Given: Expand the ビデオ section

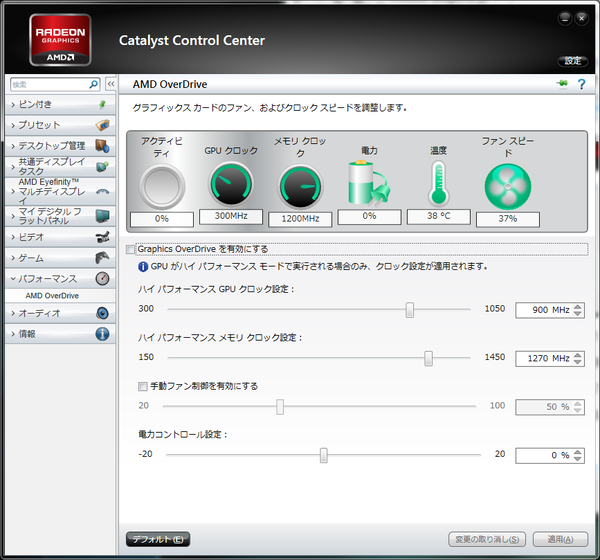Looking at the screenshot, I should [13, 237].
